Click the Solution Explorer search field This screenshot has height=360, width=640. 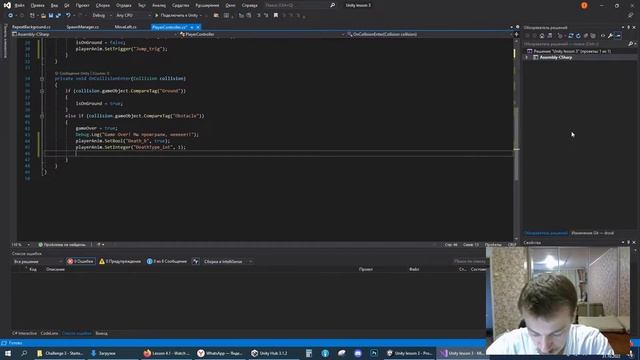pos(576,44)
